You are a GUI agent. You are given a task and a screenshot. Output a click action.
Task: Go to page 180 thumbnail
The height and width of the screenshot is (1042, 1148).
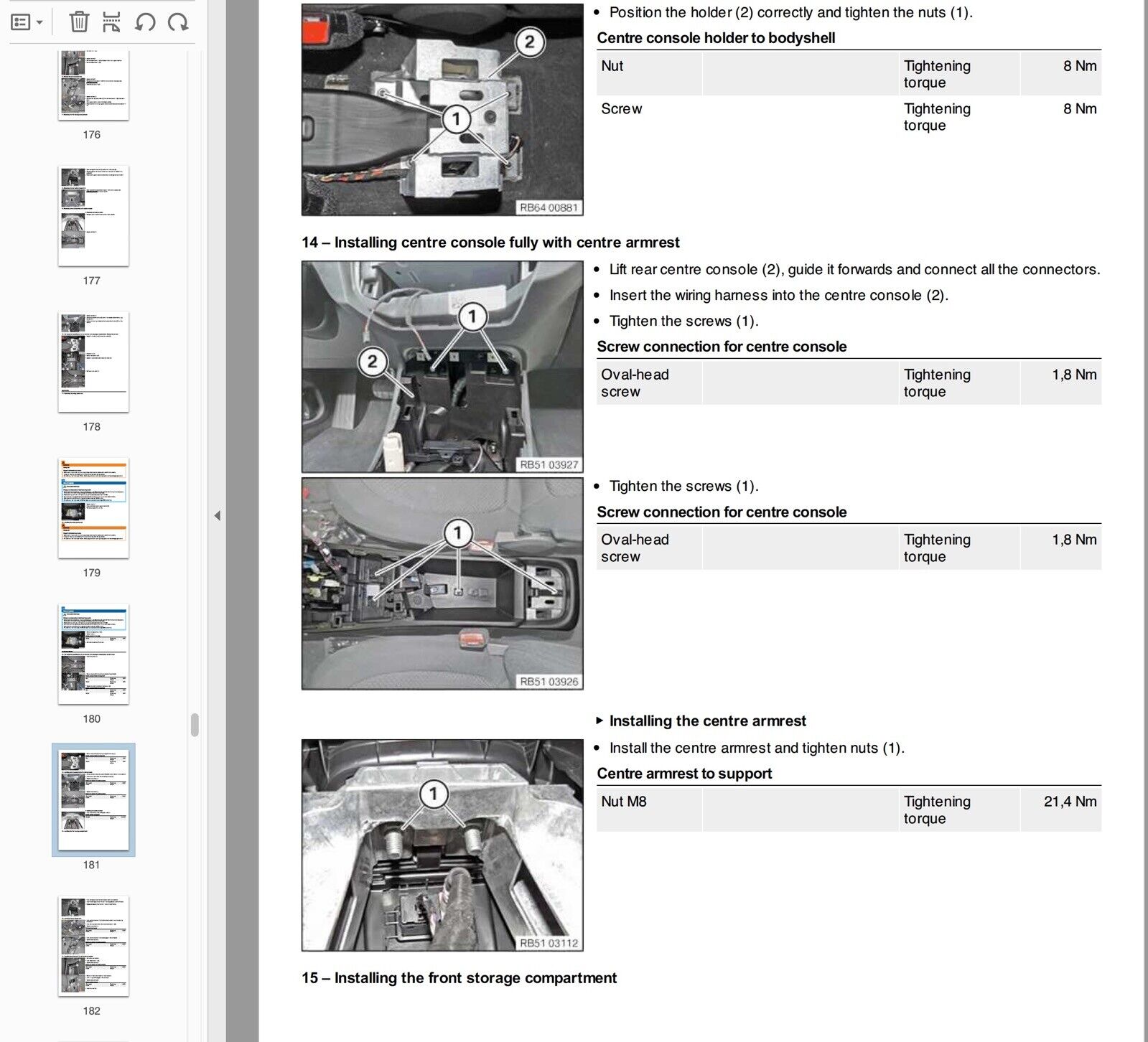[93, 654]
